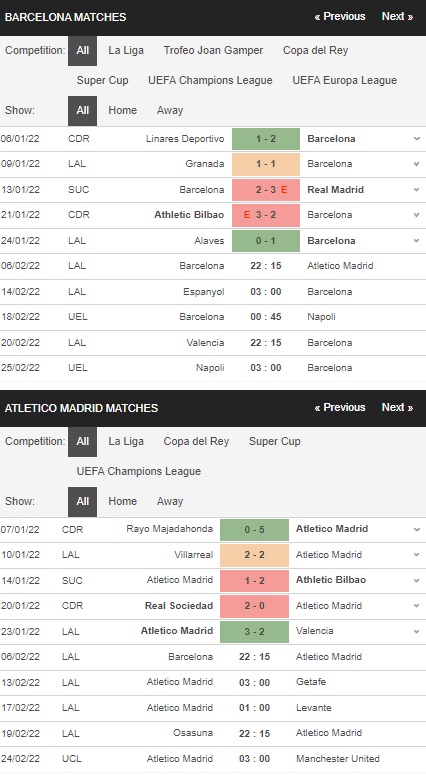Go to Previous Barcelona matches

pyautogui.click(x=340, y=16)
